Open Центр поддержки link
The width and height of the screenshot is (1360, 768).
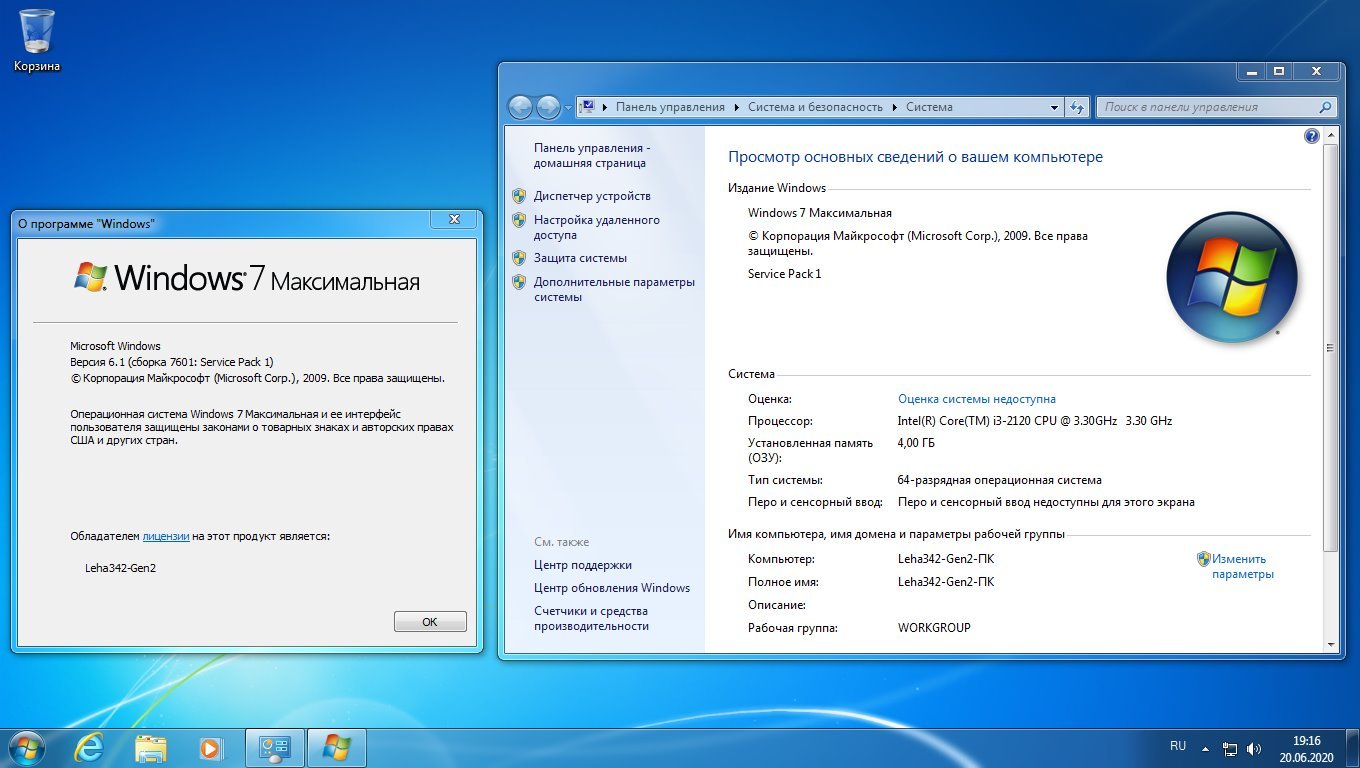pos(583,565)
